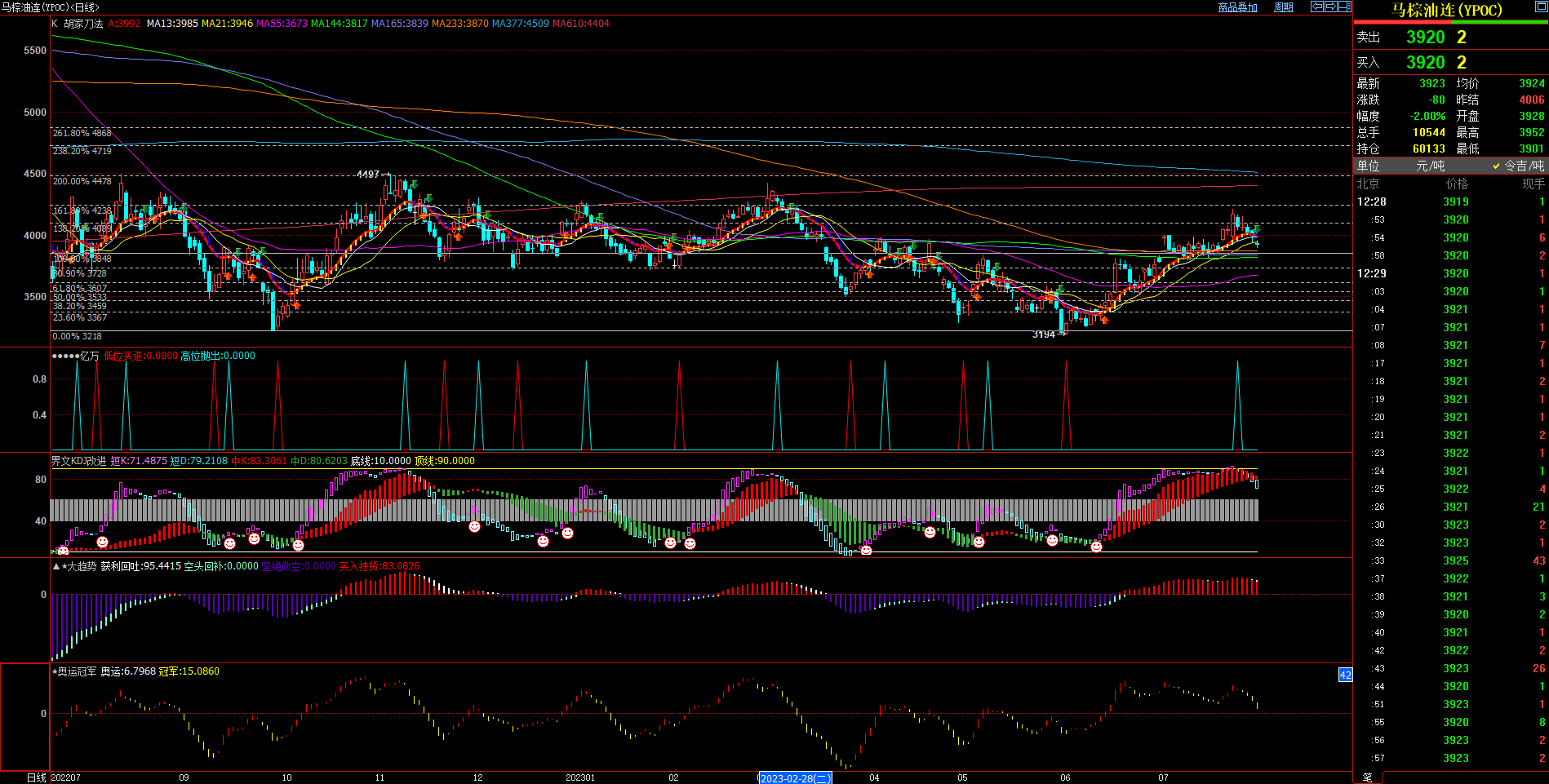Click the 4497 high price marker

[368, 175]
